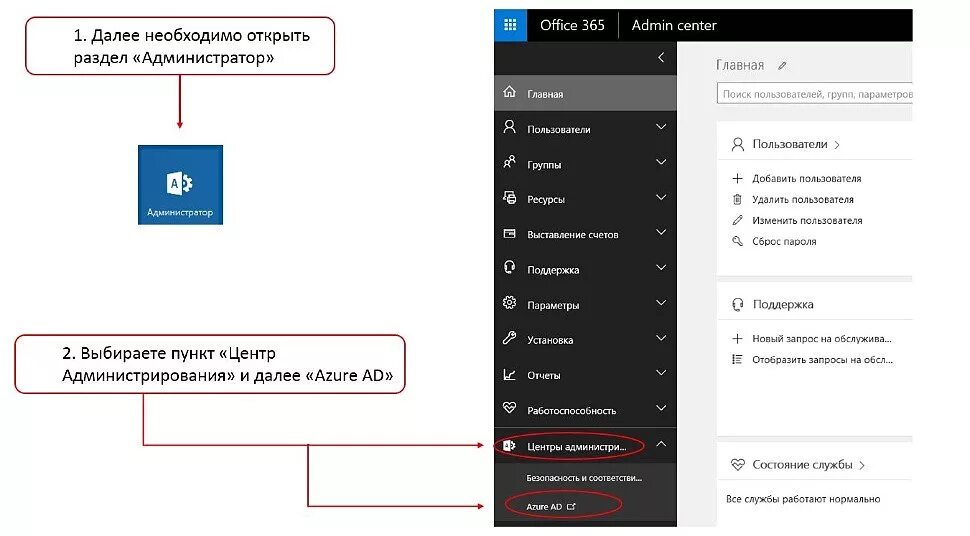970x536 pixels.
Task: Expand the Группы menu chevron
Action: click(661, 162)
